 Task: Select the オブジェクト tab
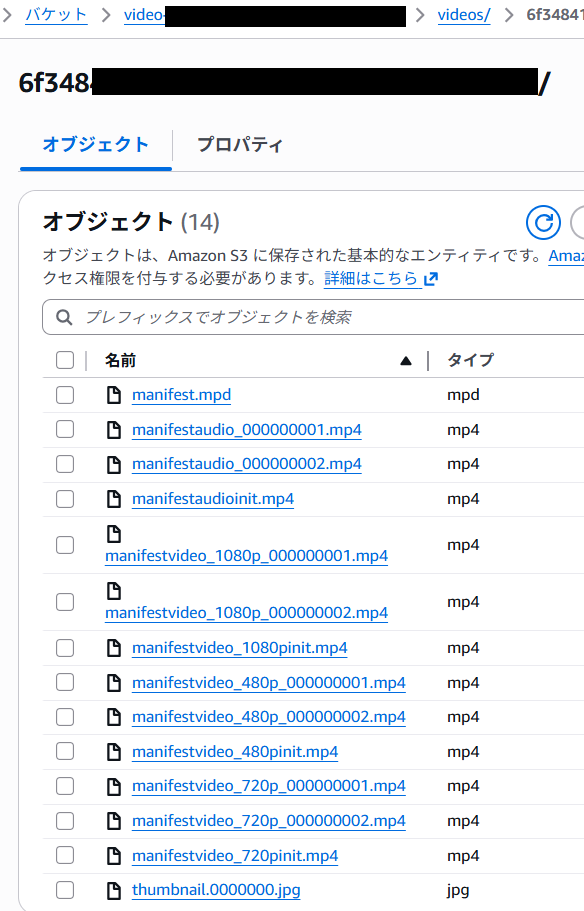click(95, 143)
